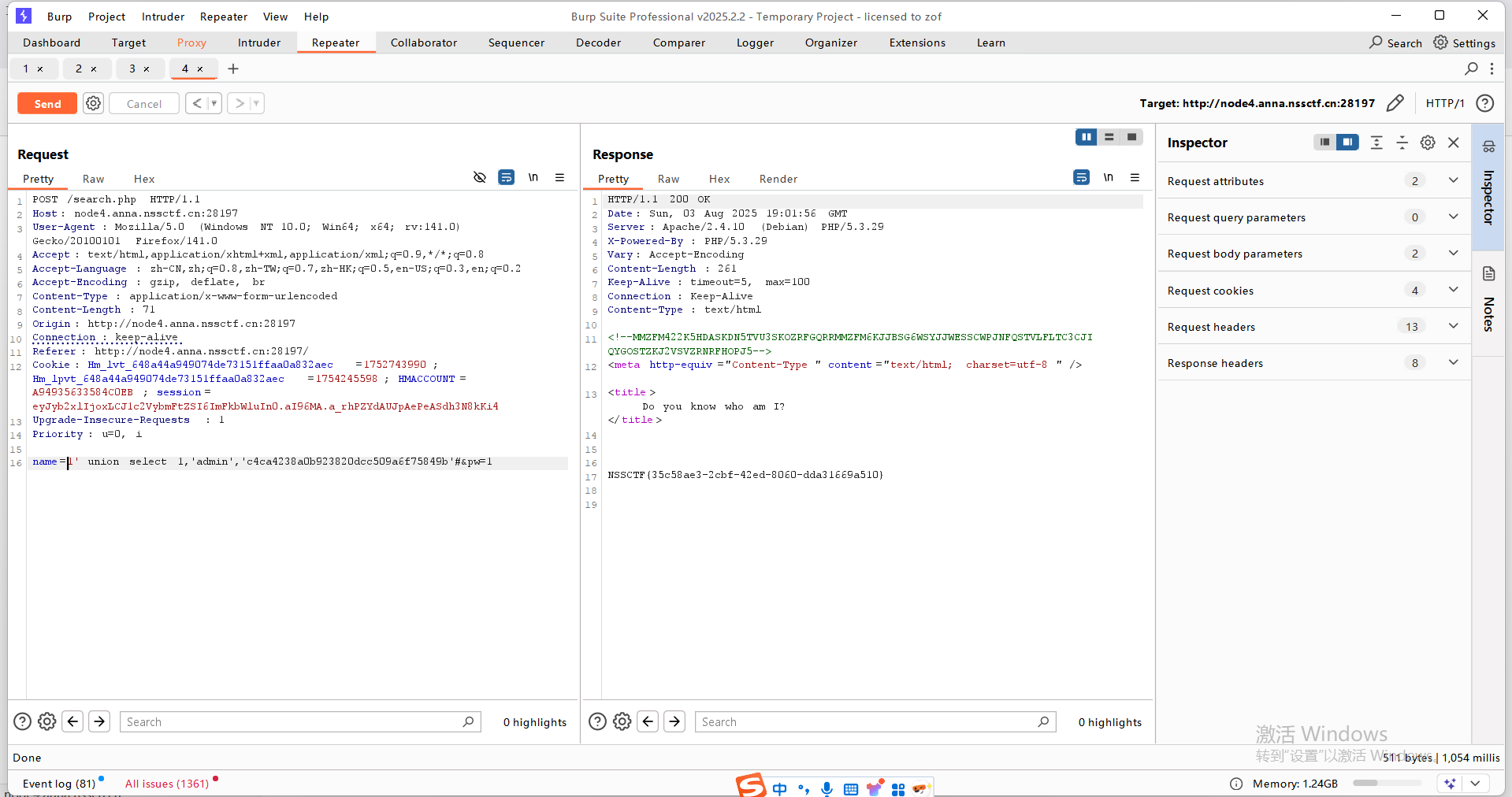Open Repeater help question mark
The image size is (1512, 797).
(x=1484, y=103)
